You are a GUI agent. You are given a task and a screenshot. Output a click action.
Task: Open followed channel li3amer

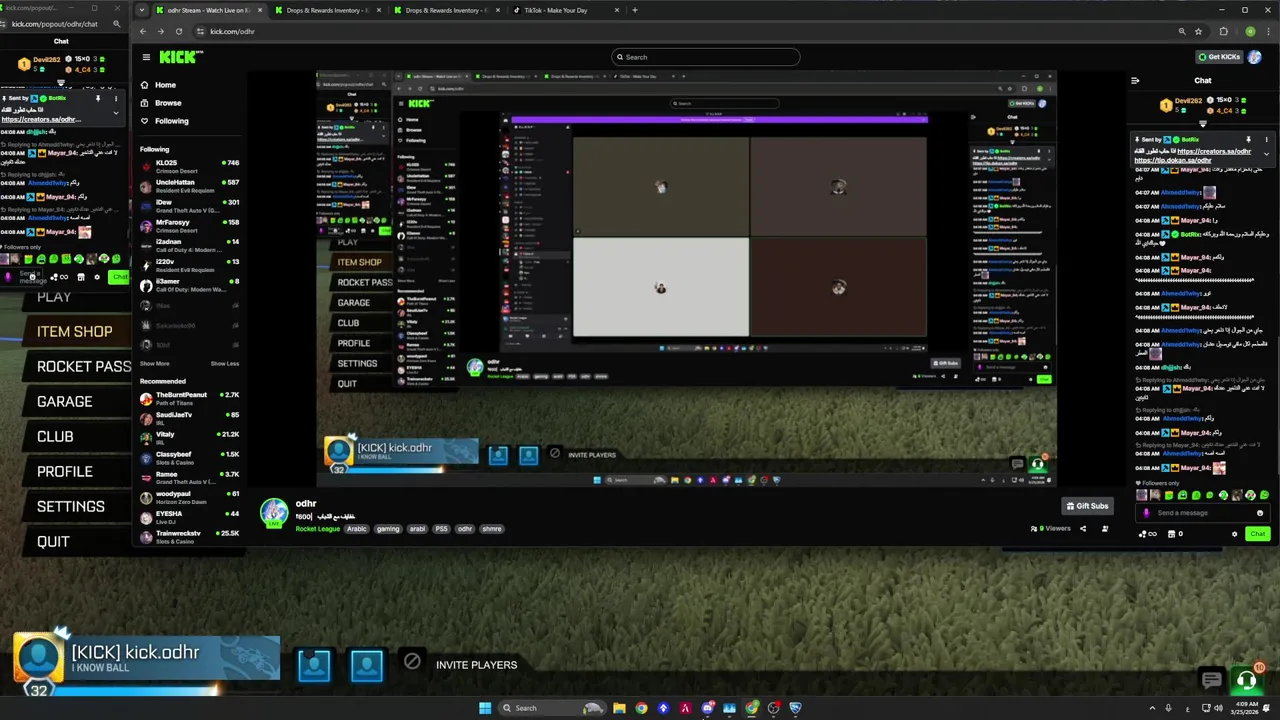coord(189,285)
